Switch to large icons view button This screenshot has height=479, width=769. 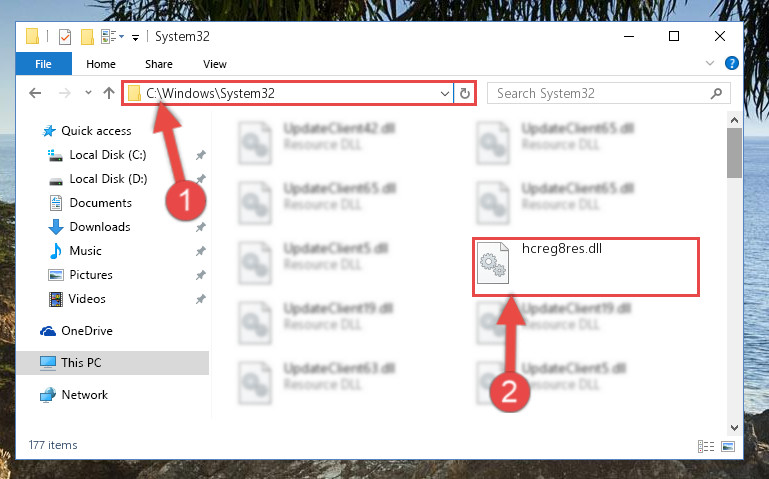tap(728, 446)
